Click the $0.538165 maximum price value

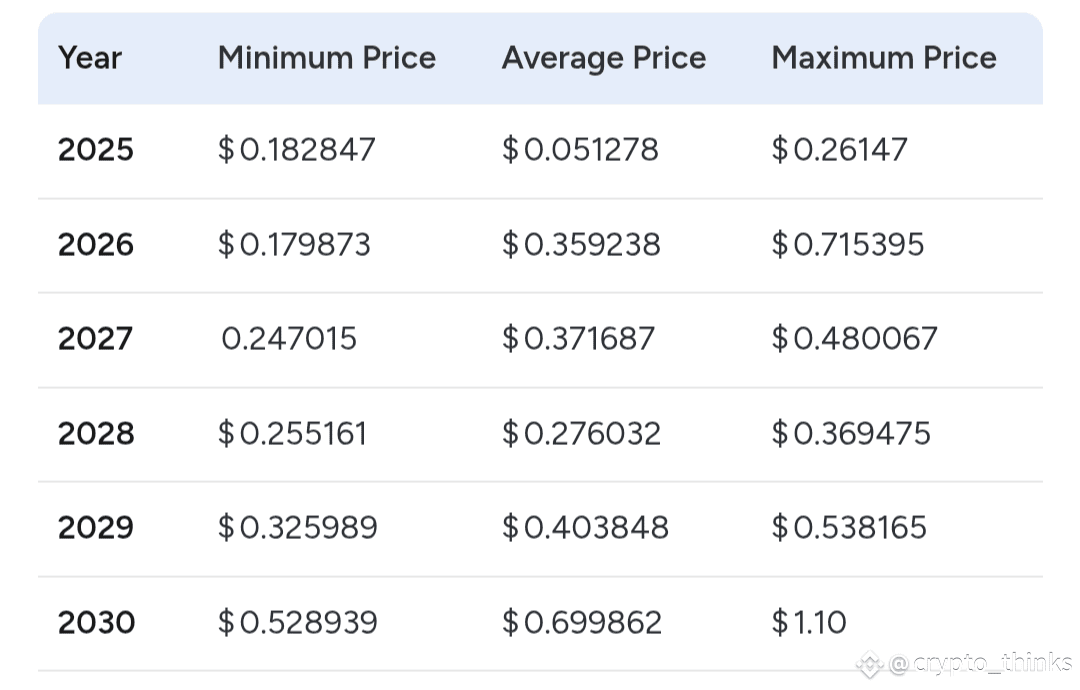pos(849,528)
